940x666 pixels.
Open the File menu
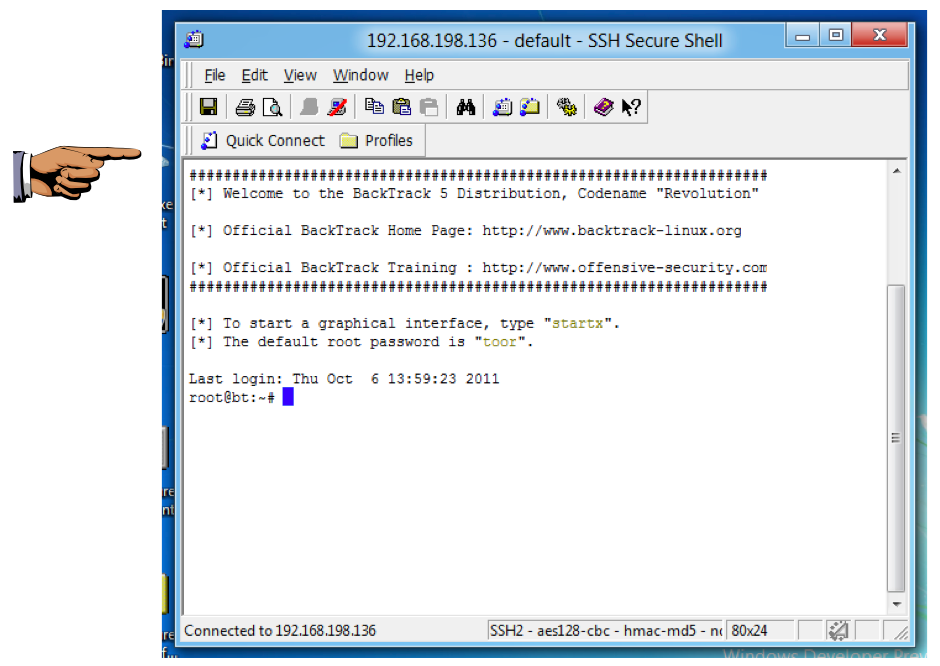point(215,76)
